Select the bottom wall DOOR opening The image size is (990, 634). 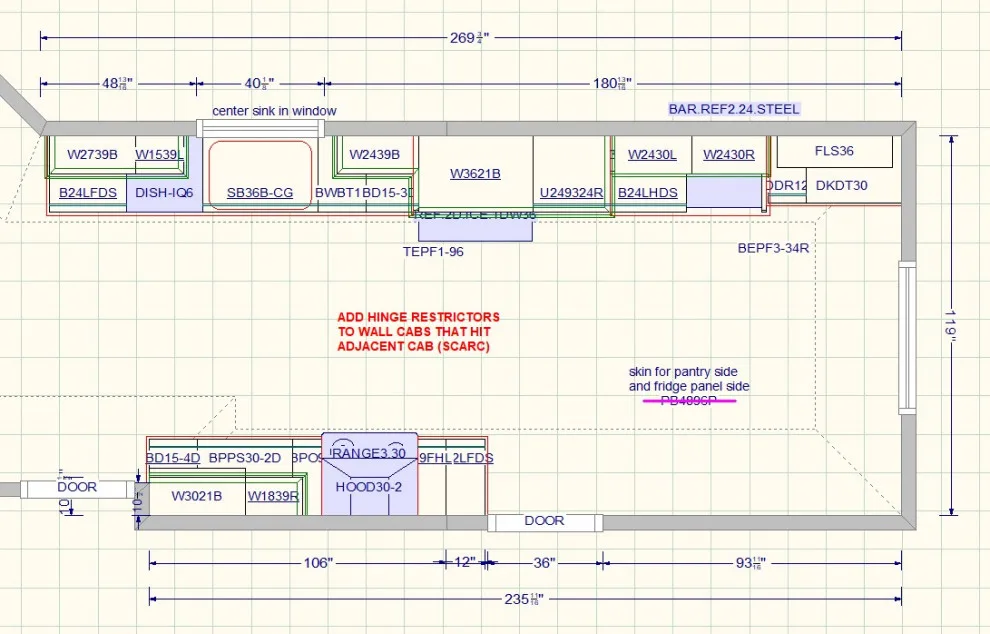click(x=544, y=522)
